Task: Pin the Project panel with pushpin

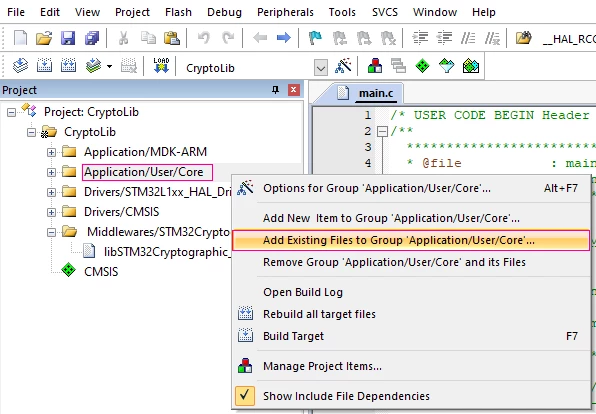Action: 276,90
